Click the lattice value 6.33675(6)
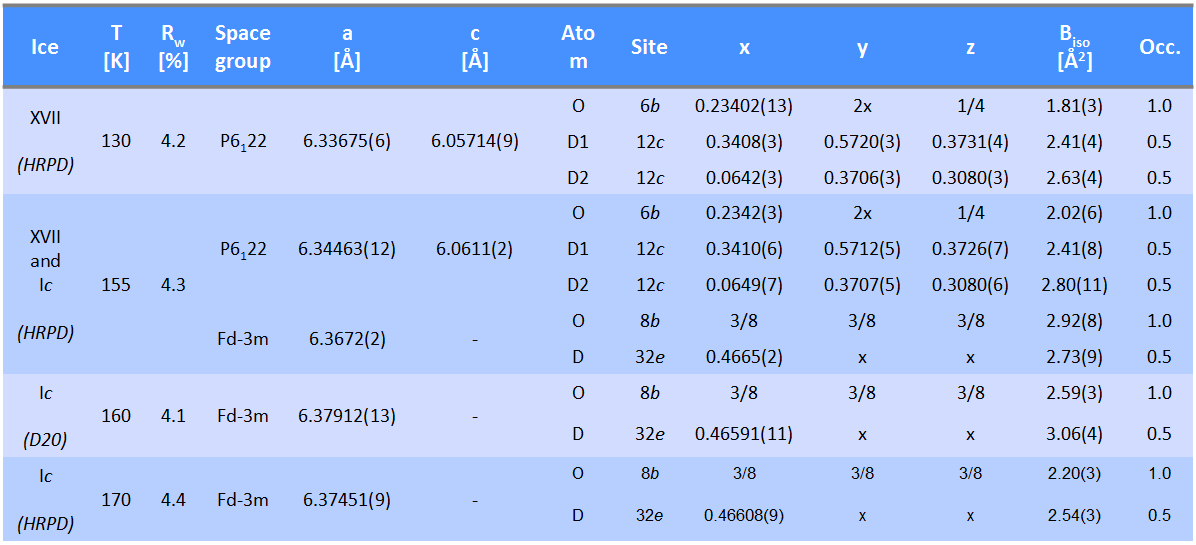 coord(346,142)
